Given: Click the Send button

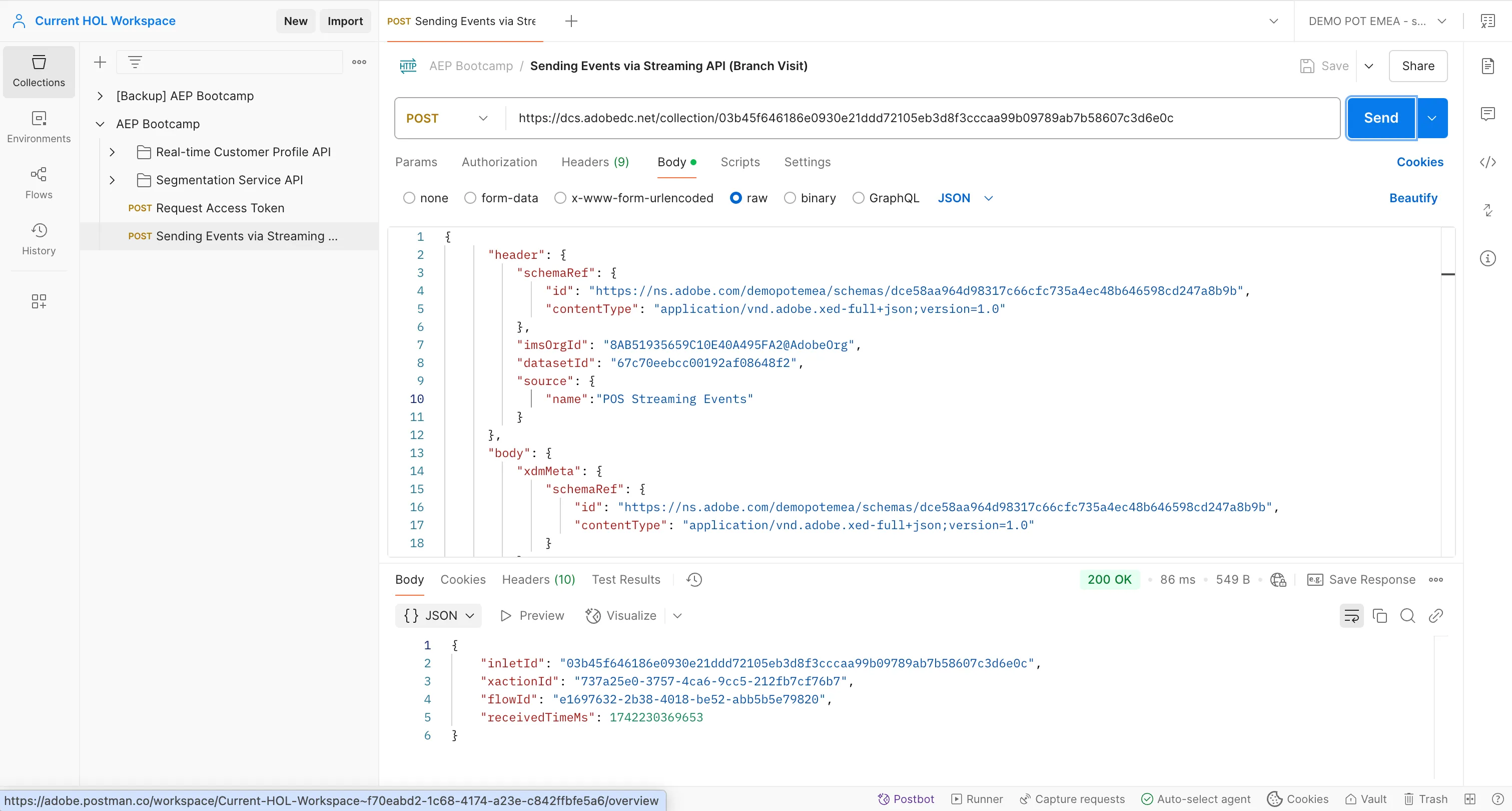Looking at the screenshot, I should point(1381,118).
